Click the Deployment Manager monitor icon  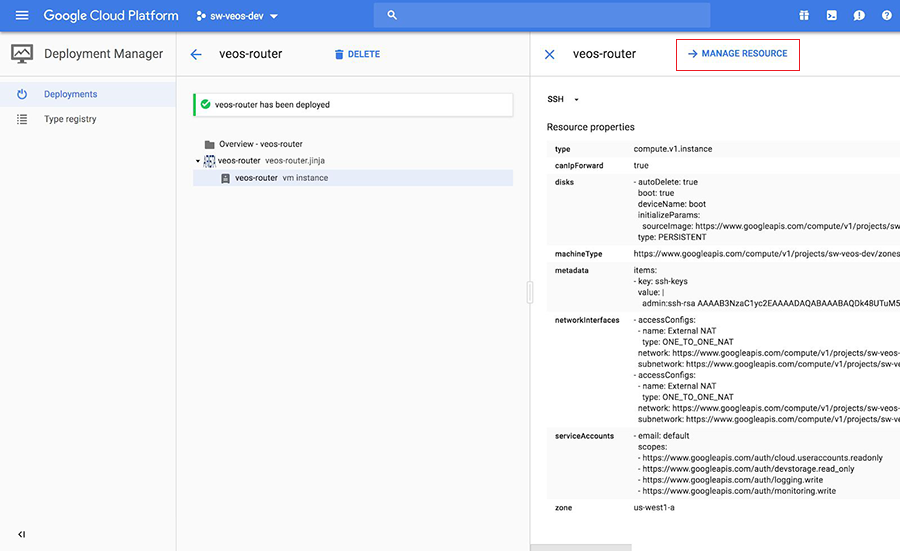pos(22,54)
